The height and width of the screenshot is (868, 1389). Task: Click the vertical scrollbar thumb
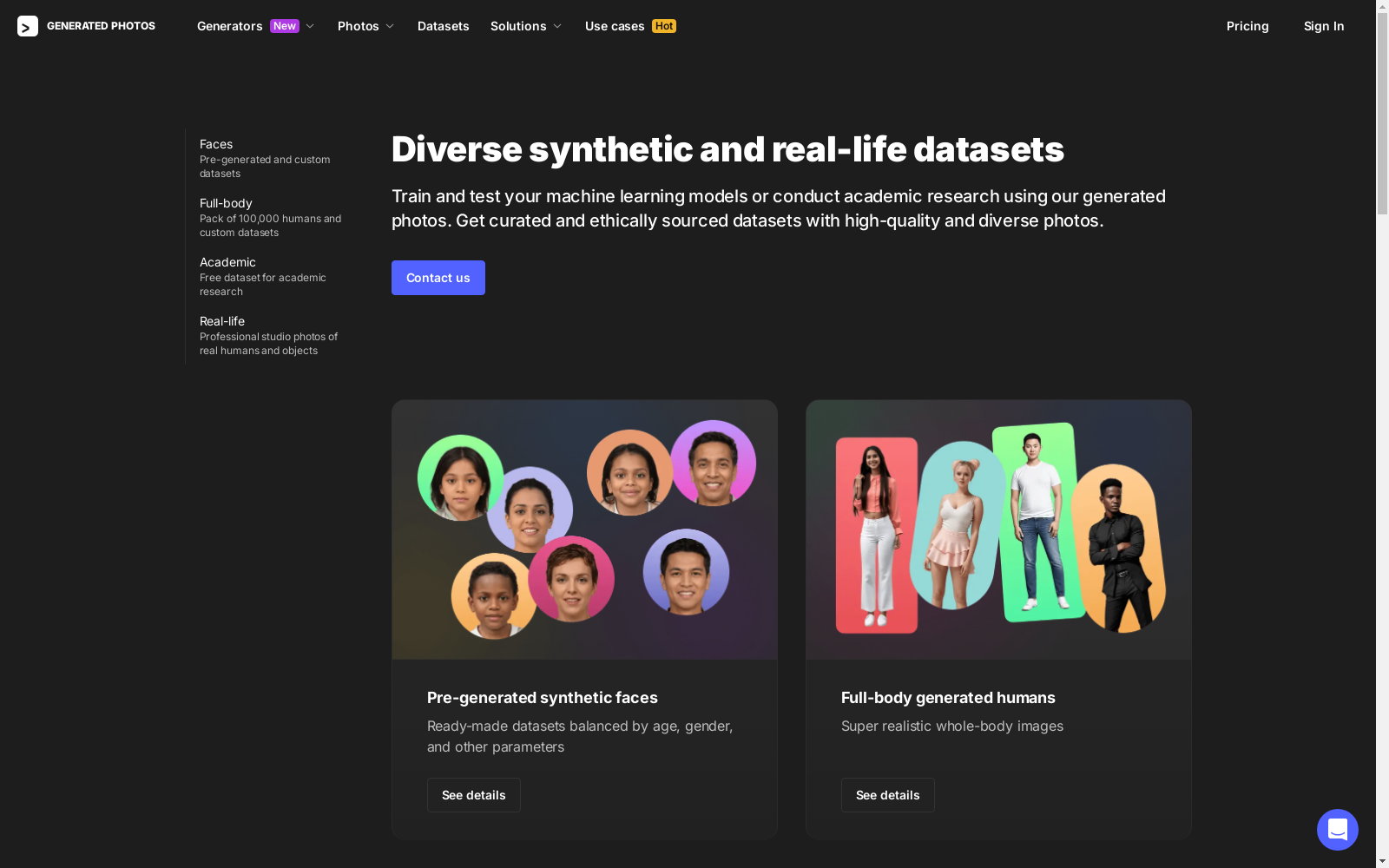coord(1382,114)
